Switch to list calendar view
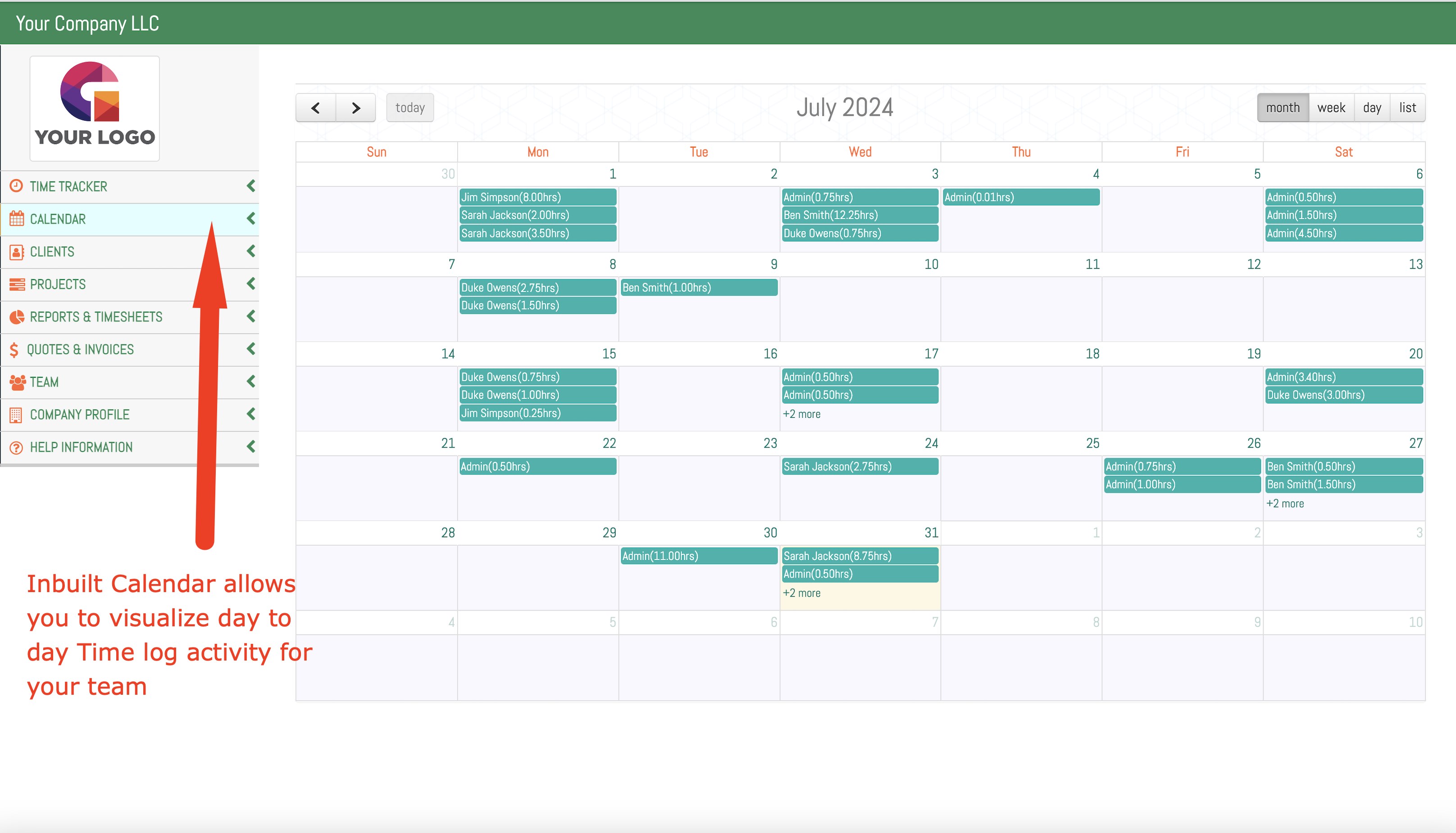This screenshot has height=833, width=1456. (1407, 108)
